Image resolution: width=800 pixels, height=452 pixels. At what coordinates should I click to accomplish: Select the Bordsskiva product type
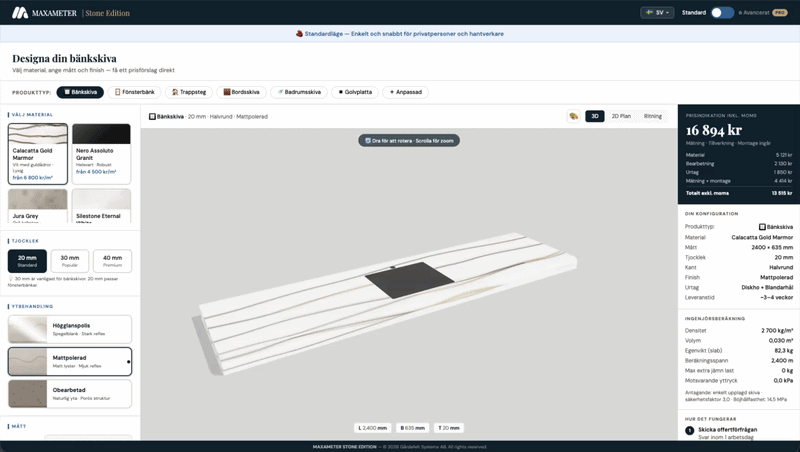[x=241, y=92]
